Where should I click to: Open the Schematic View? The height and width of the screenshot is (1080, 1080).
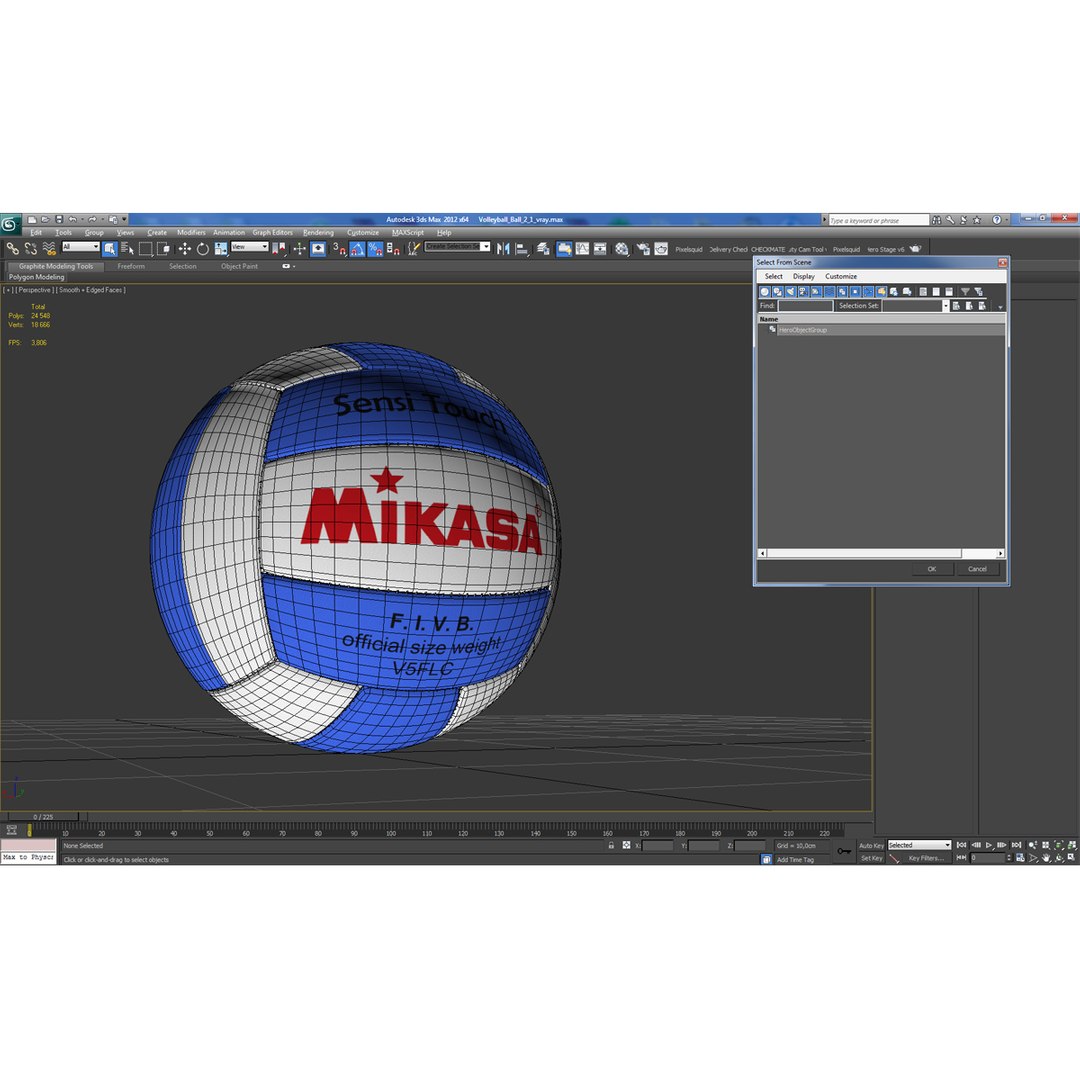click(600, 249)
